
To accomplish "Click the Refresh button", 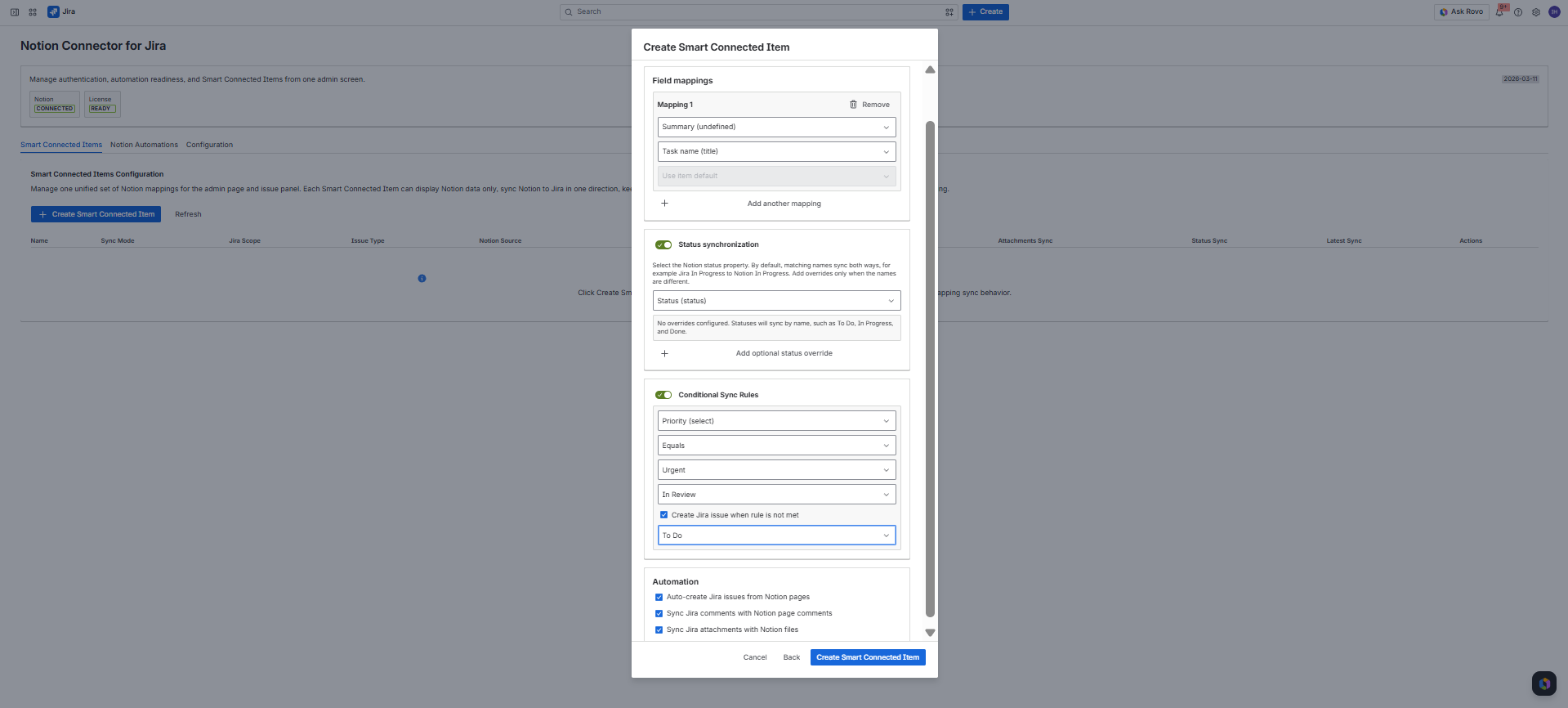I will (x=188, y=214).
